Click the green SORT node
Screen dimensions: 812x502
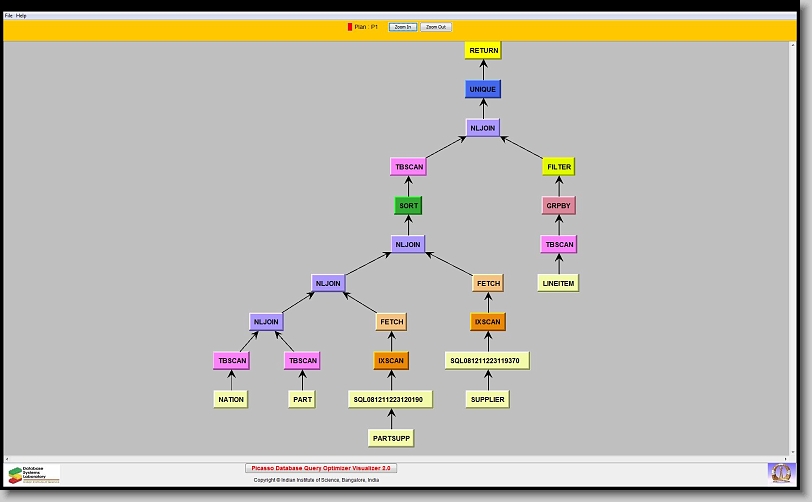(408, 206)
